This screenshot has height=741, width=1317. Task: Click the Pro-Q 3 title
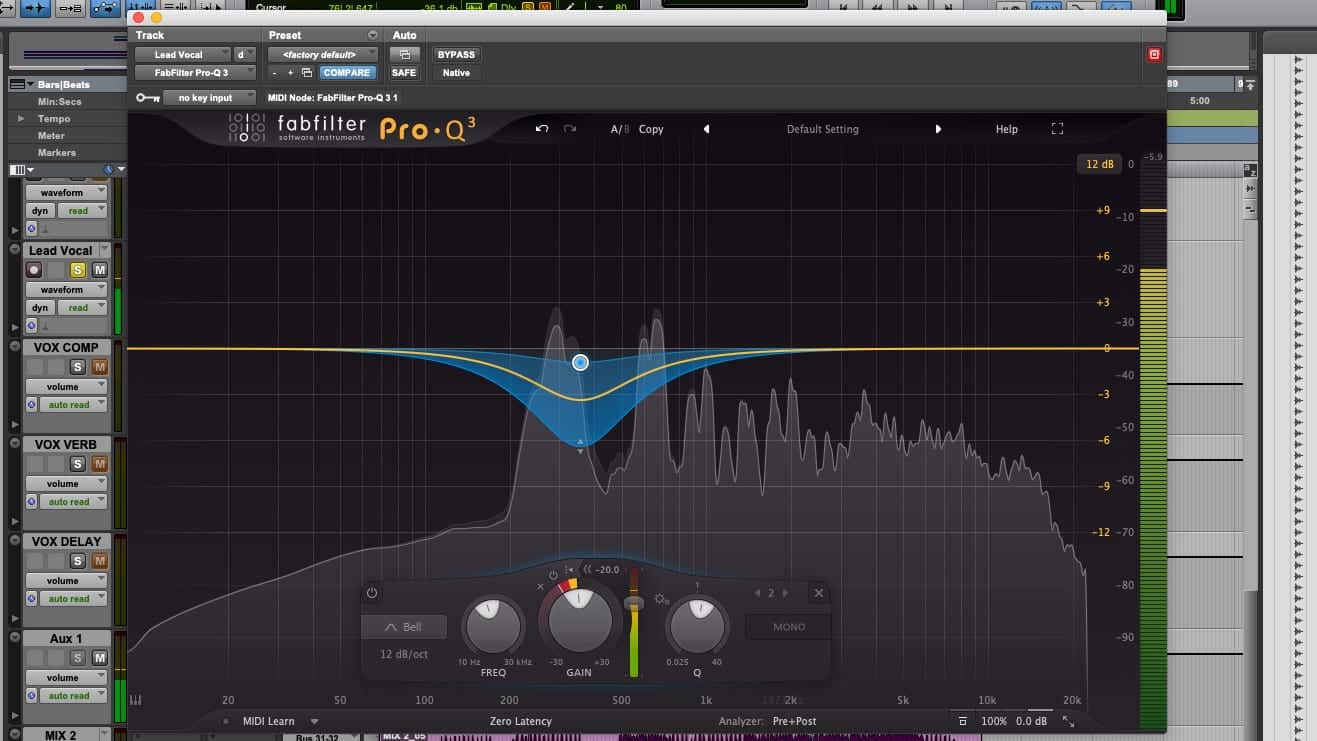(x=427, y=129)
